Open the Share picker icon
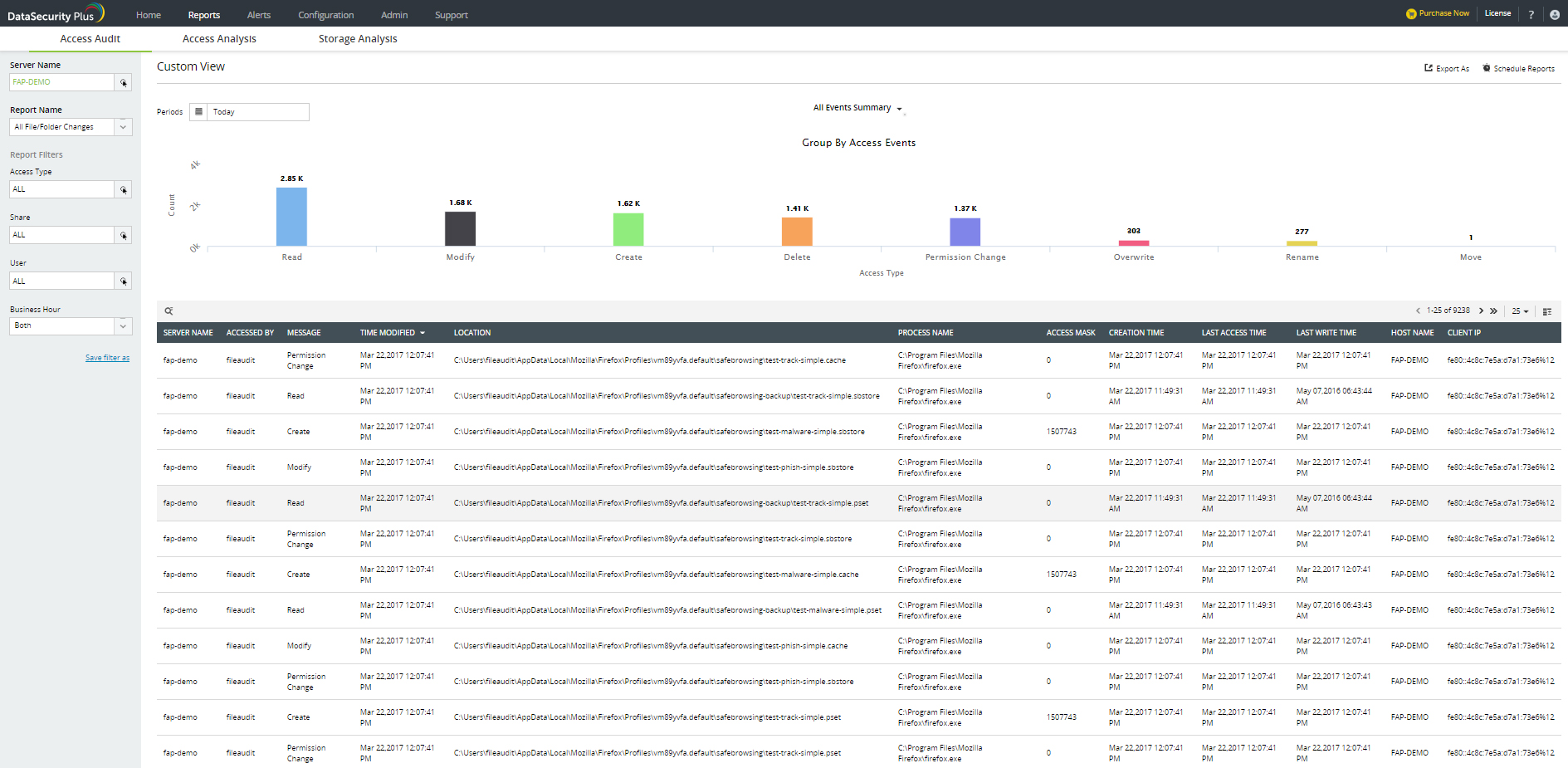The image size is (1568, 768). pyautogui.click(x=124, y=235)
